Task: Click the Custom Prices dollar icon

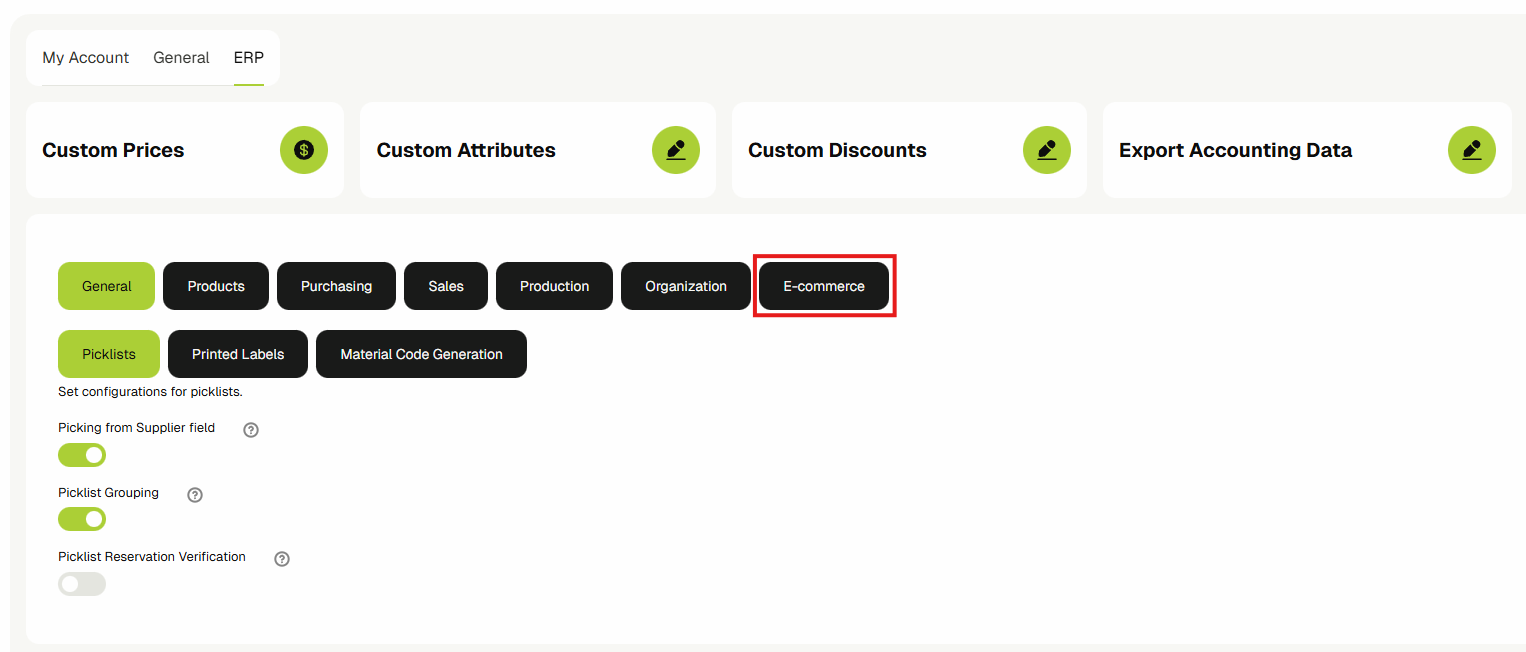Action: (304, 150)
